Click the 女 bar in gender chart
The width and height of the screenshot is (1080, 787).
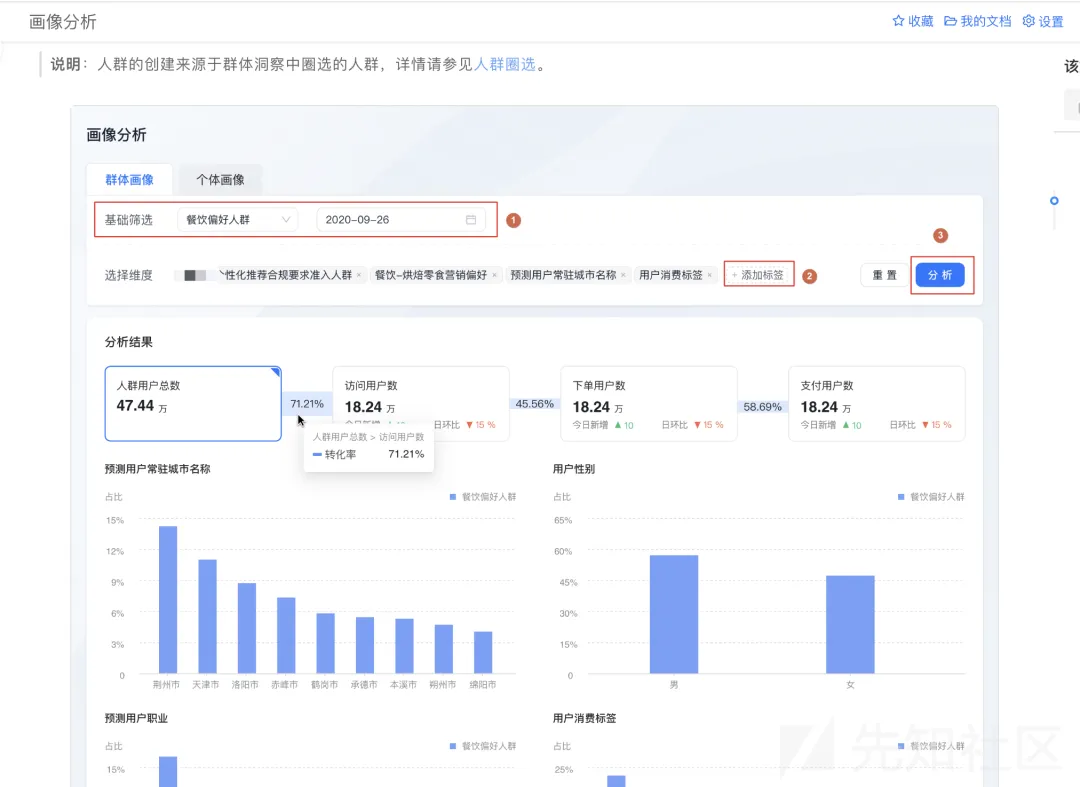tap(850, 625)
